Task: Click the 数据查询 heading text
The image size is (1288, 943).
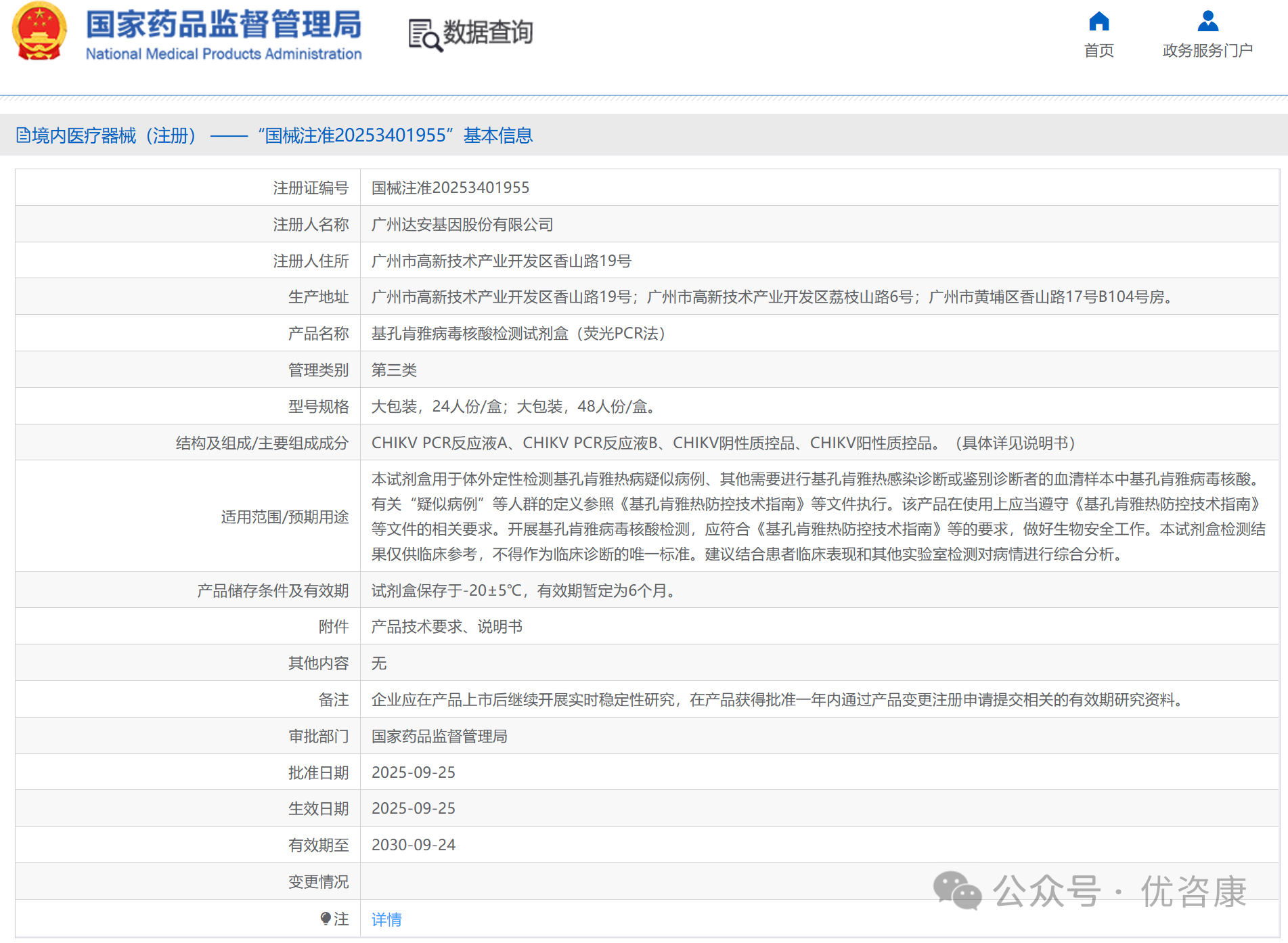Action: (x=487, y=32)
